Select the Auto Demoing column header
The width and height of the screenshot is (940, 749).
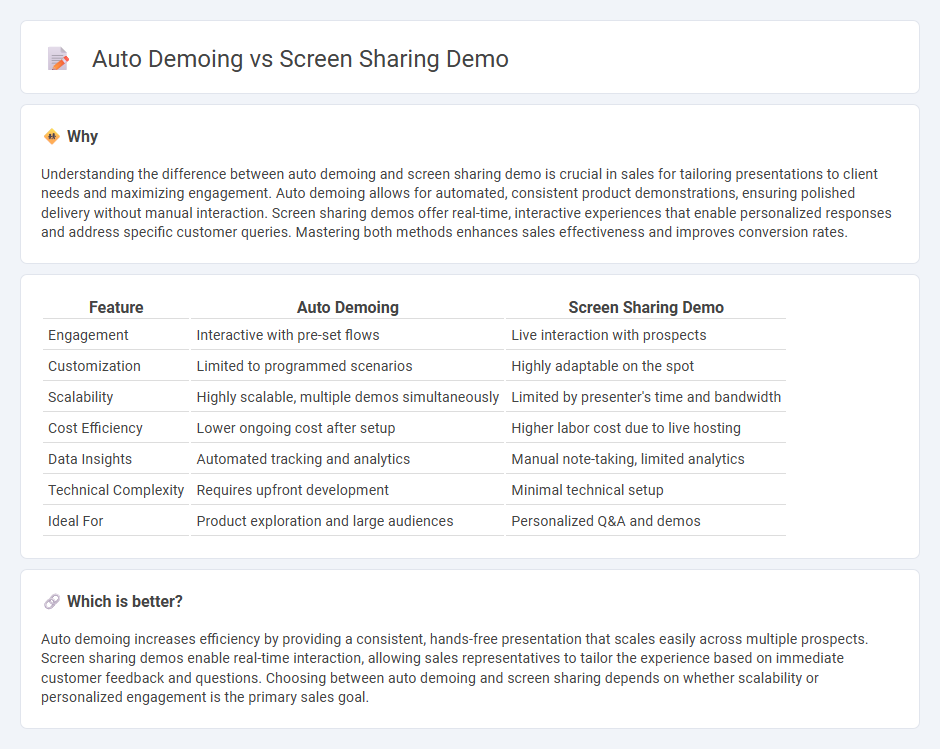(x=348, y=307)
